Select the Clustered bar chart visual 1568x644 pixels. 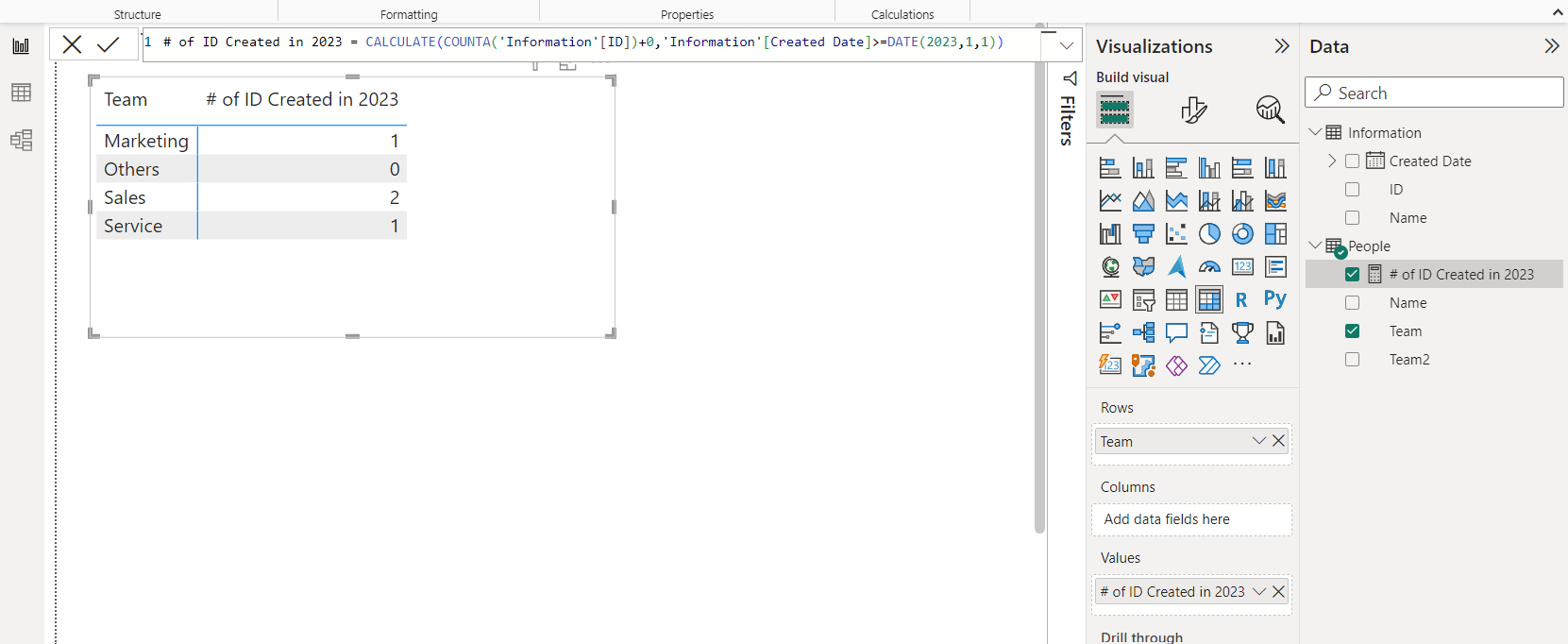coord(1176,168)
